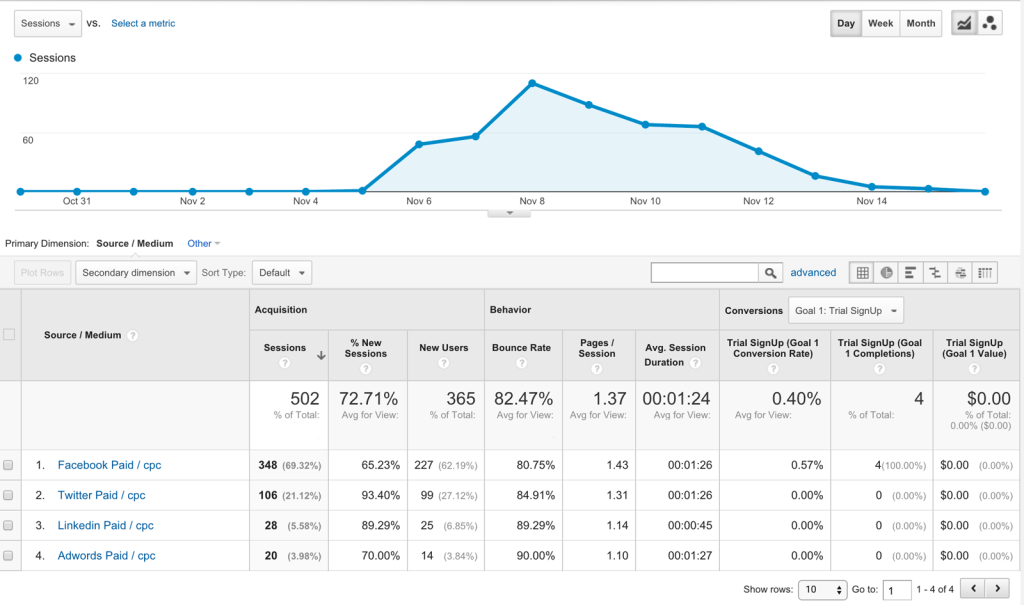
Task: Click the magnifier search icon in table filter
Action: pos(771,273)
